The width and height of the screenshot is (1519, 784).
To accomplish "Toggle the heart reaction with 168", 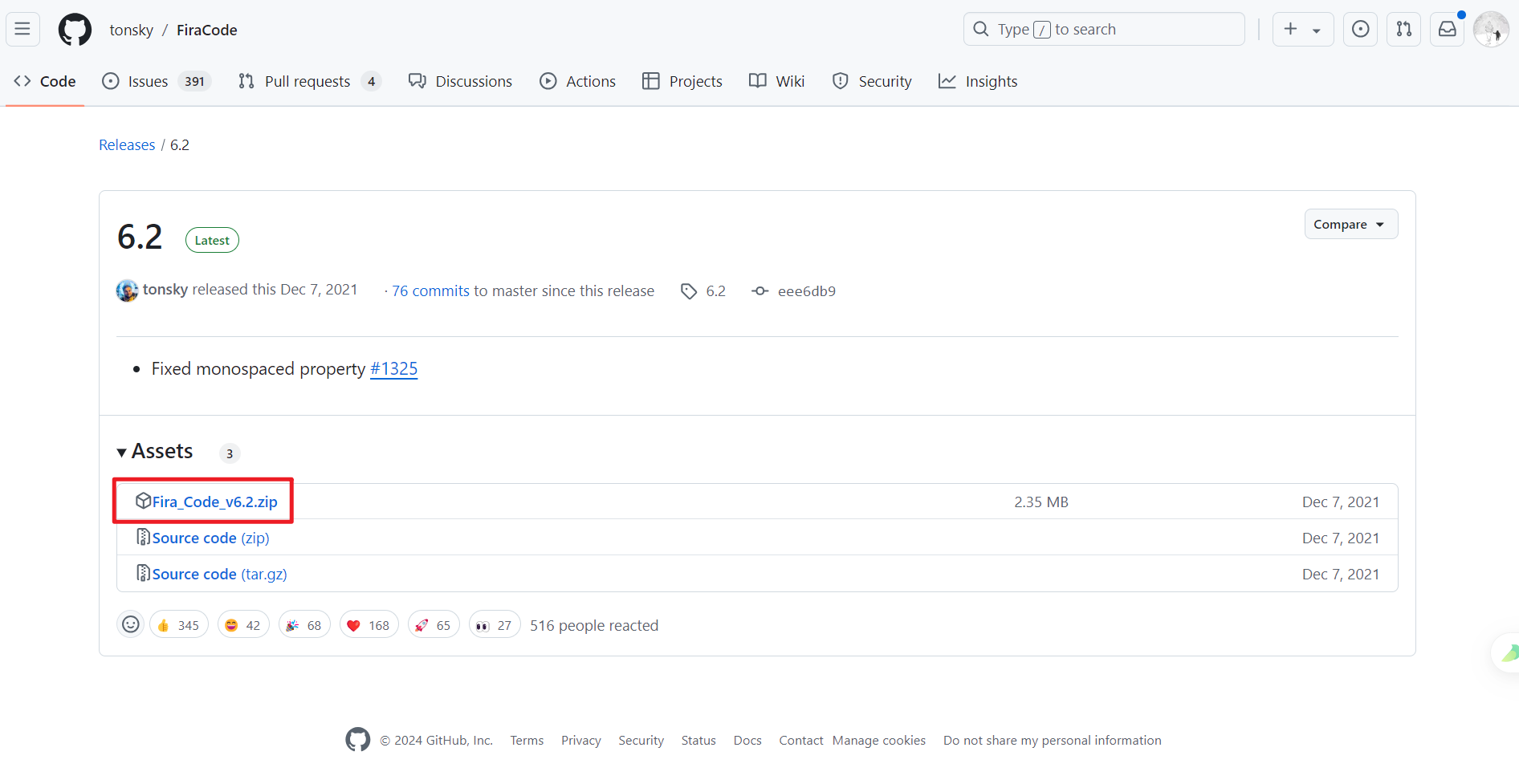I will [369, 624].
